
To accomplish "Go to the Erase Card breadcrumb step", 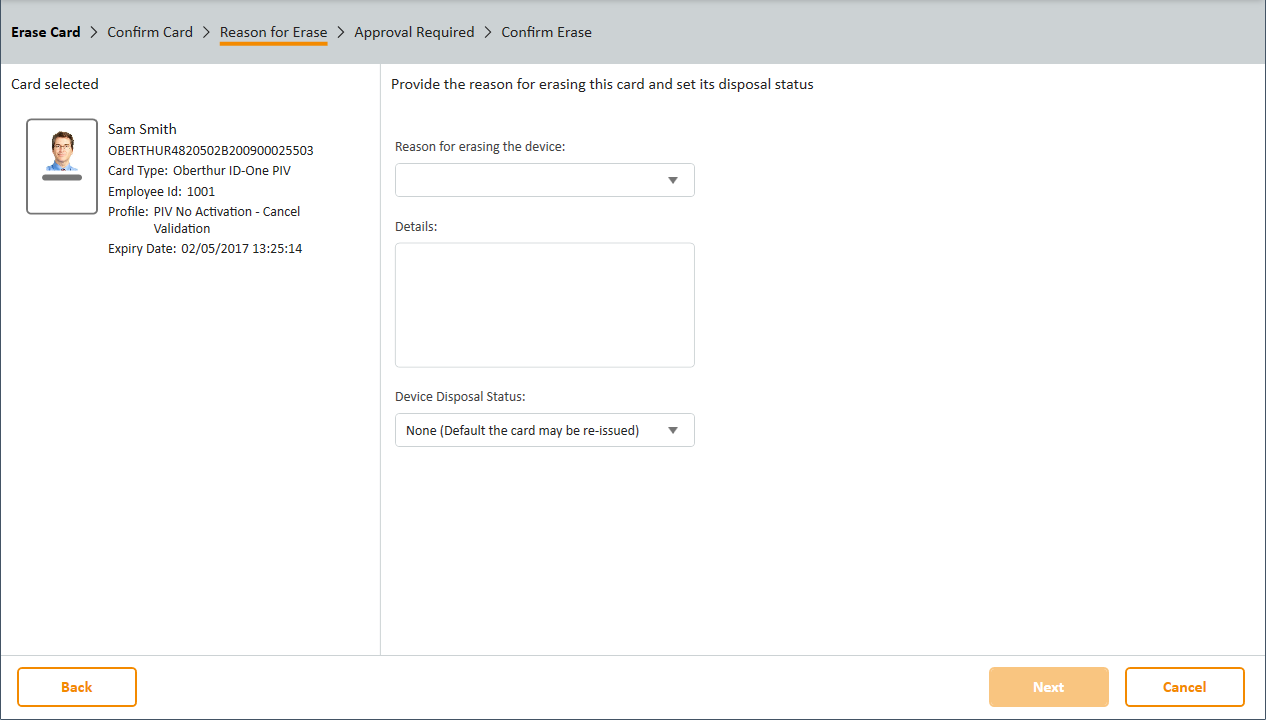I will (x=46, y=32).
